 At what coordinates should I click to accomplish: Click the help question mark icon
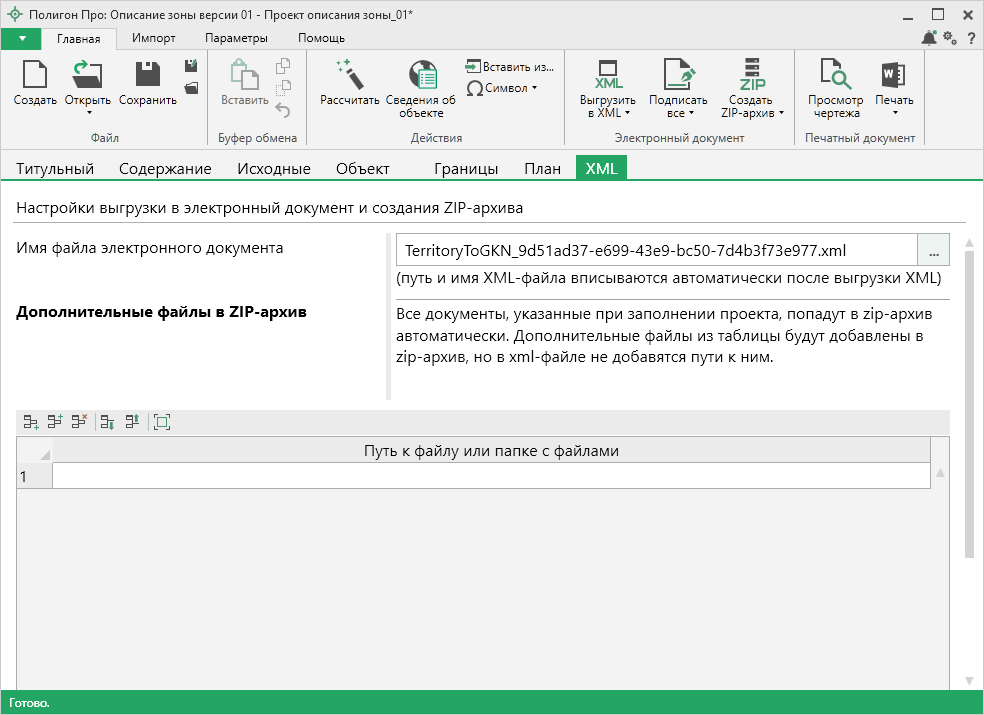pos(971,38)
